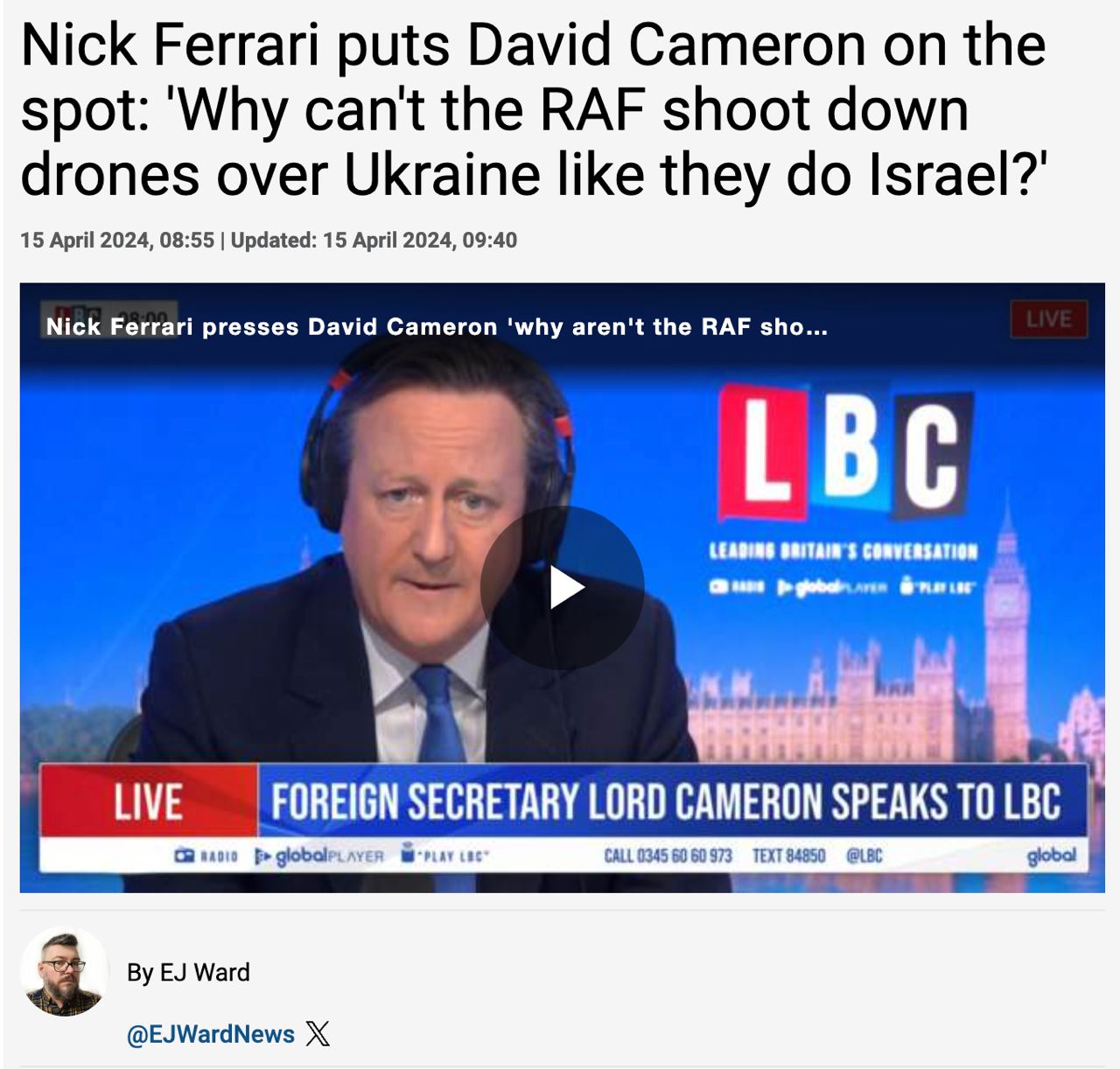The width and height of the screenshot is (1120, 1069).
Task: Click the global logo at the banner's right
Action: tap(1051, 855)
